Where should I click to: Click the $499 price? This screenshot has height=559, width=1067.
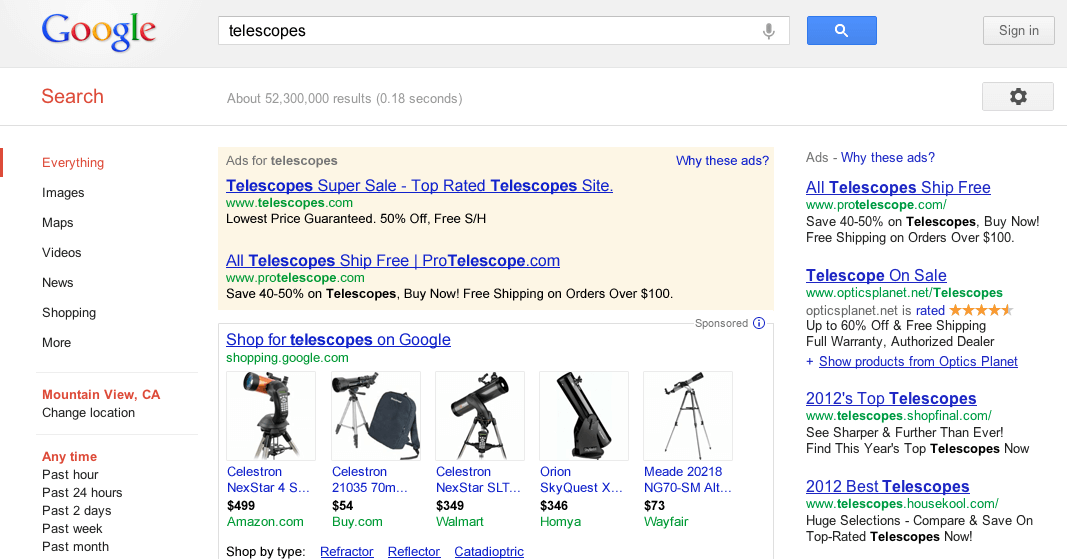pos(241,506)
